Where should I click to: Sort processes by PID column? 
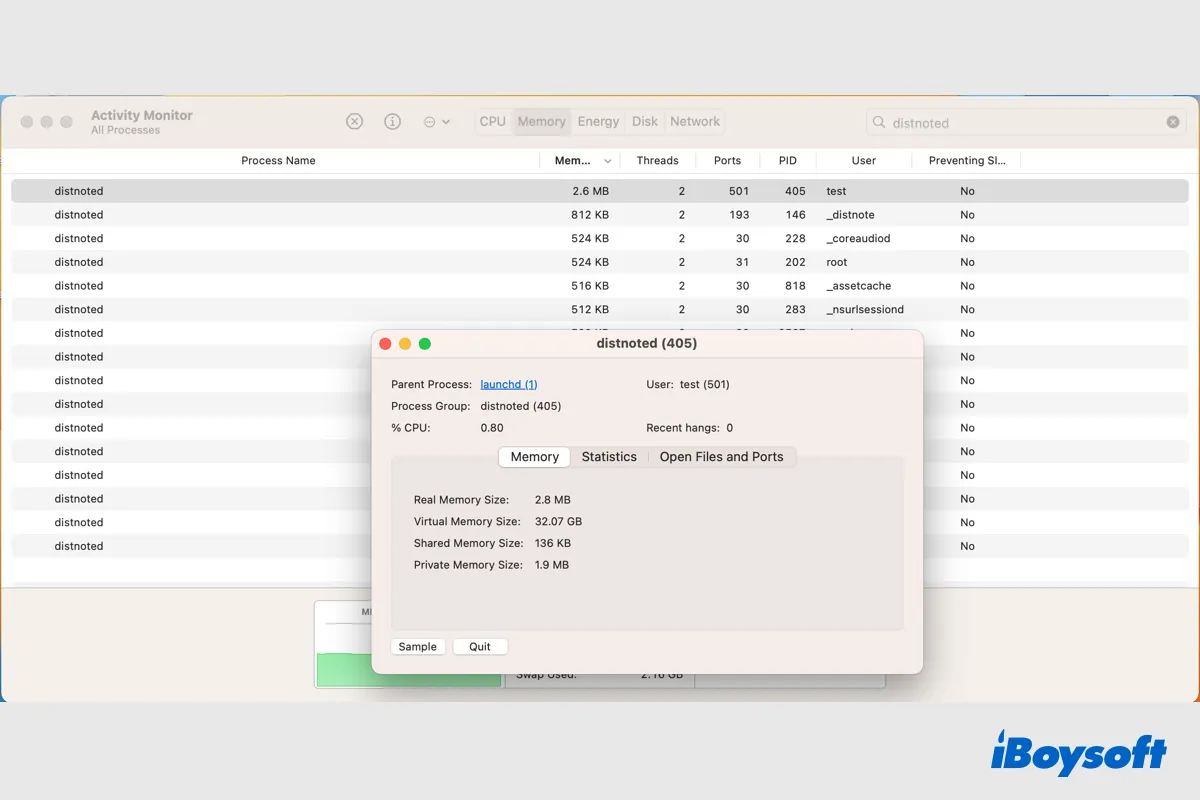(x=787, y=160)
